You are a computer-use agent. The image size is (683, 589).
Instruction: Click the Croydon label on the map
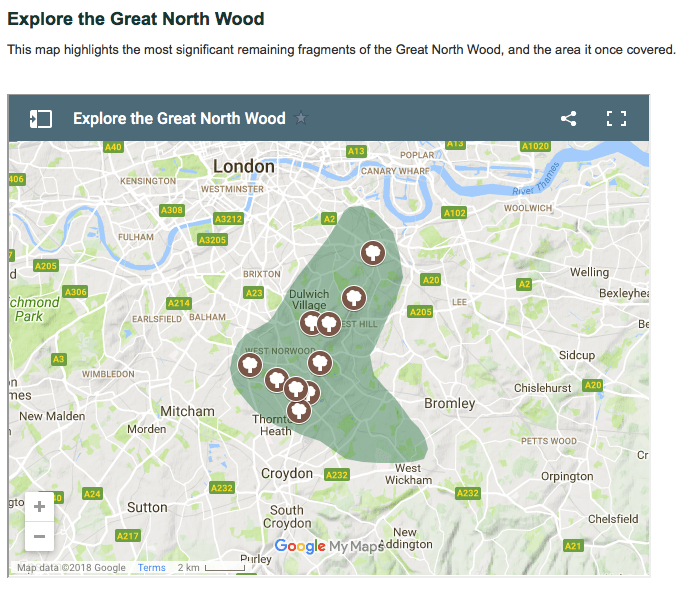click(287, 473)
